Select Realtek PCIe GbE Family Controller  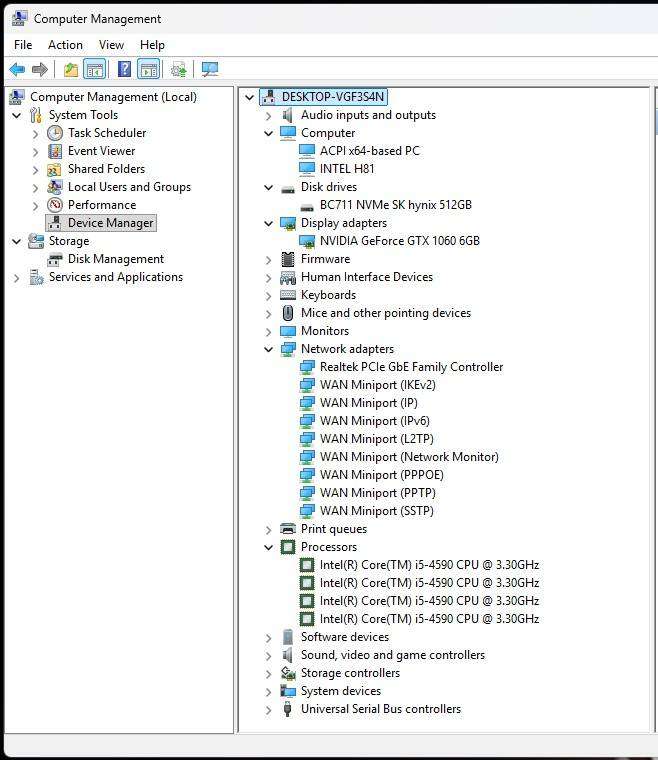tap(411, 367)
